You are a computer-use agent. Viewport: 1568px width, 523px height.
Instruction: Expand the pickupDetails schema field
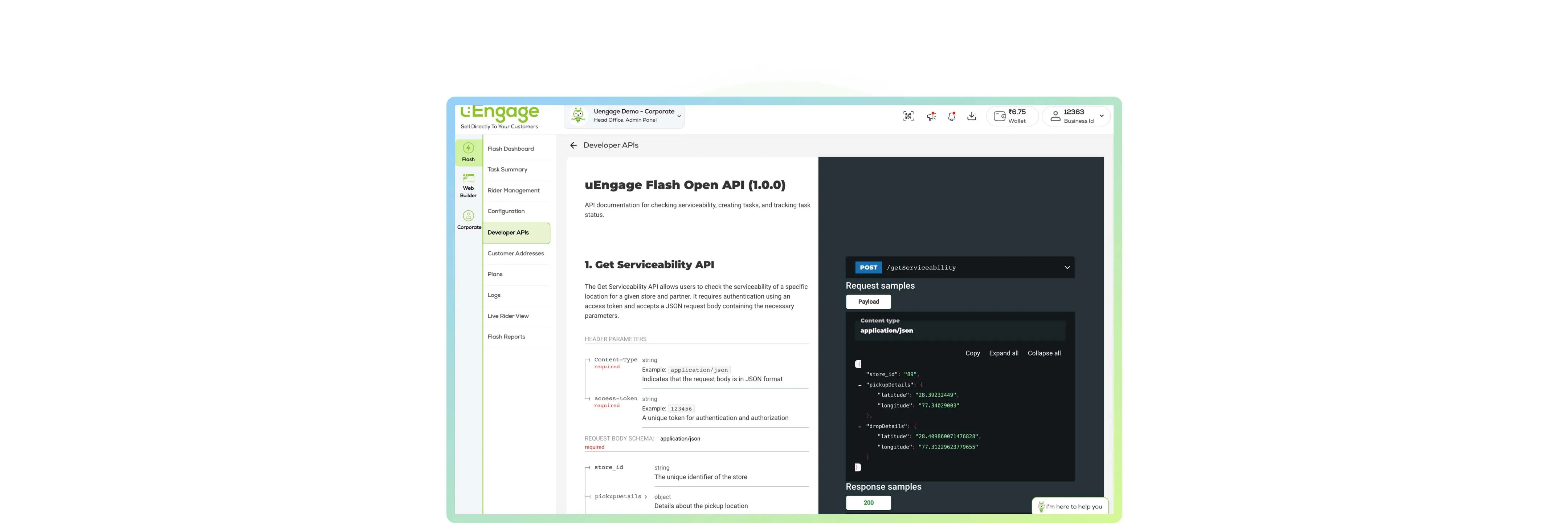tap(645, 497)
